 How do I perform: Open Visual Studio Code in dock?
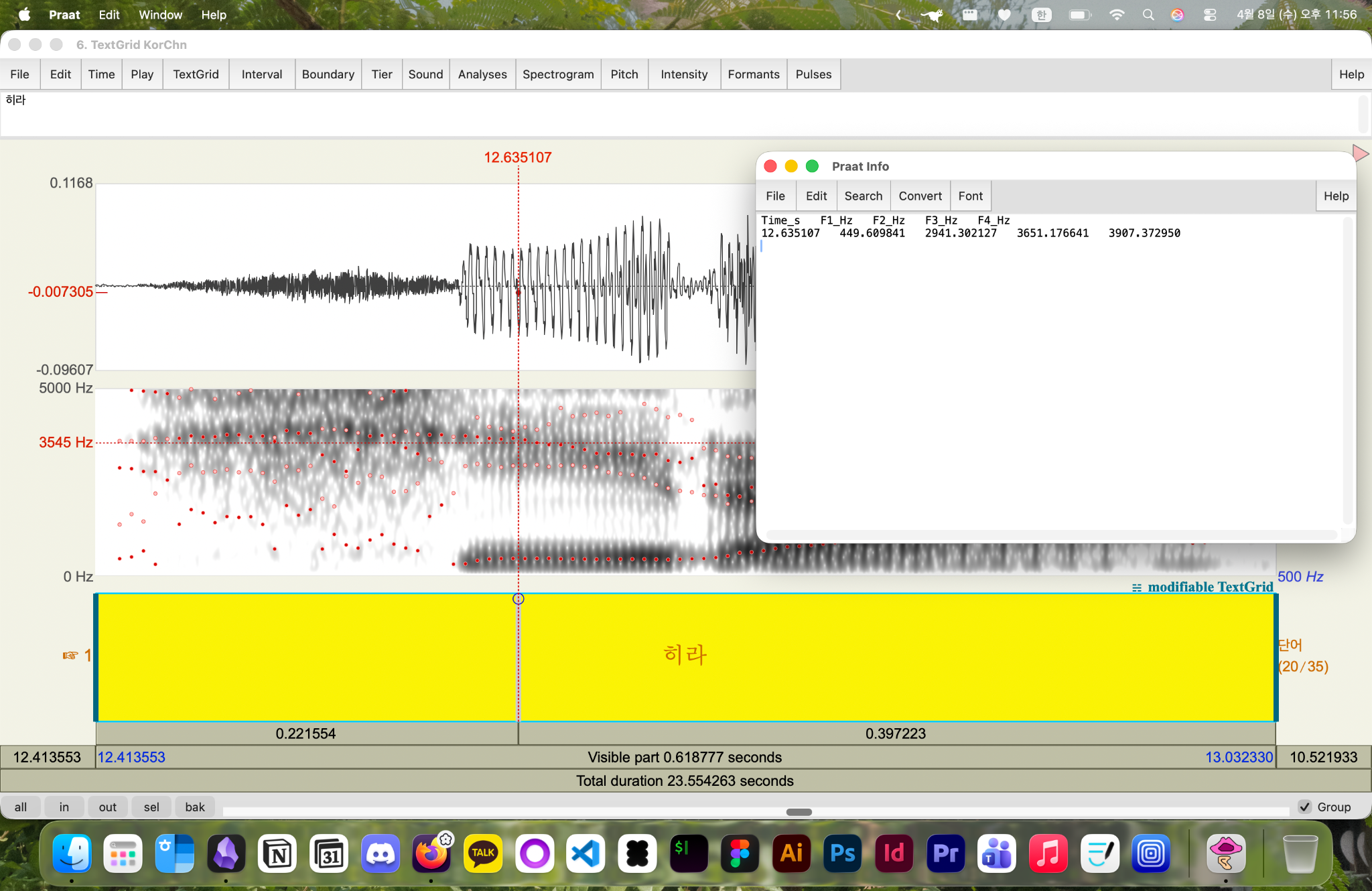pyautogui.click(x=586, y=853)
